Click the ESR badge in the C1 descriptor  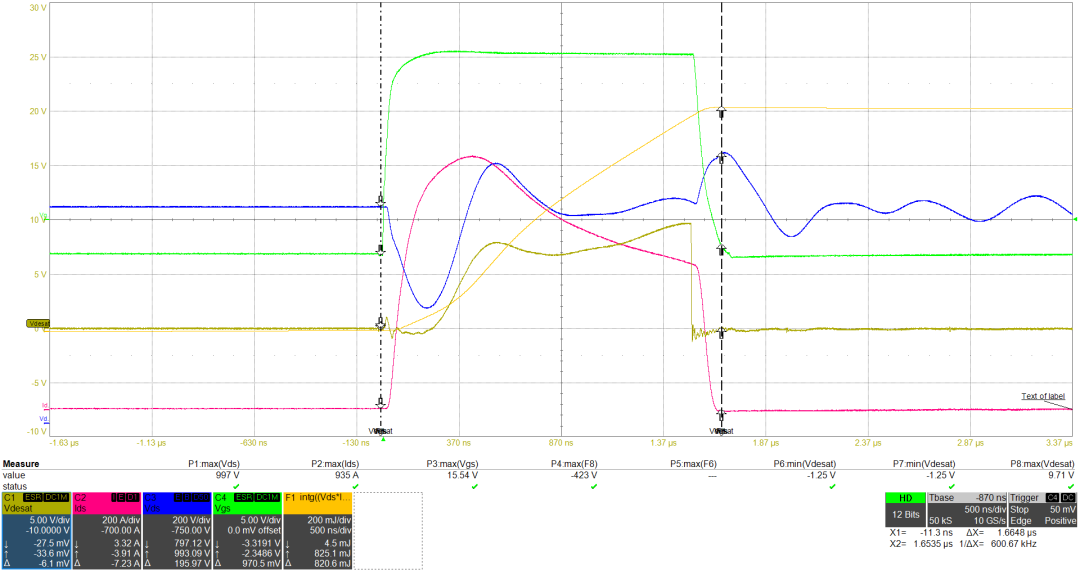pyautogui.click(x=32, y=497)
